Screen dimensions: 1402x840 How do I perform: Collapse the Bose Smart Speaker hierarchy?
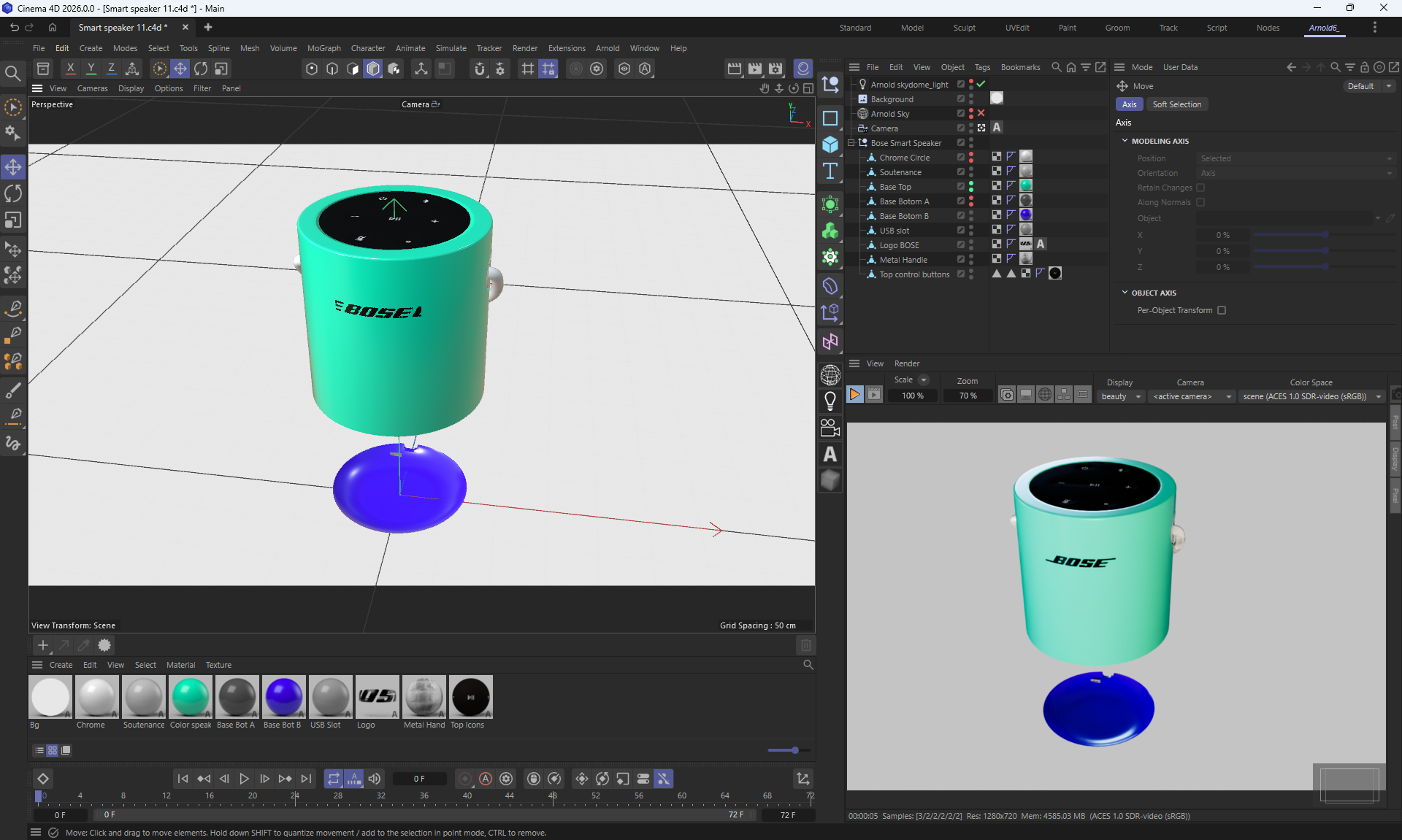851,143
